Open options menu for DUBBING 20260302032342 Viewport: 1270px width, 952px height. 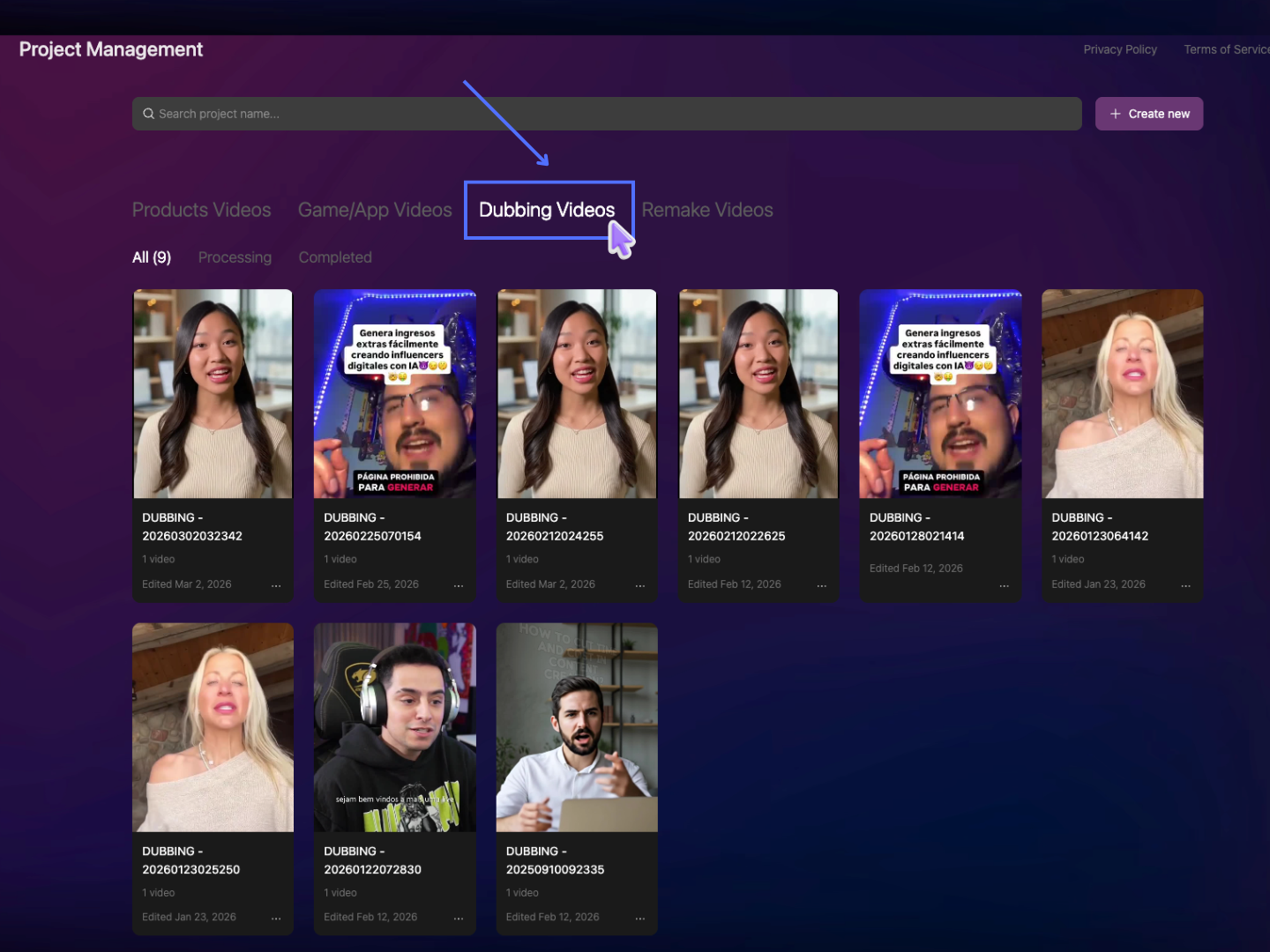pos(276,585)
